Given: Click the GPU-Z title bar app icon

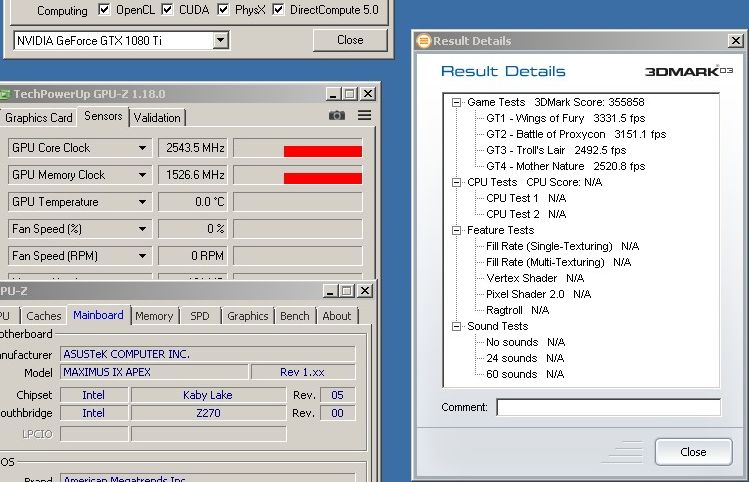Looking at the screenshot, I should click(5, 94).
